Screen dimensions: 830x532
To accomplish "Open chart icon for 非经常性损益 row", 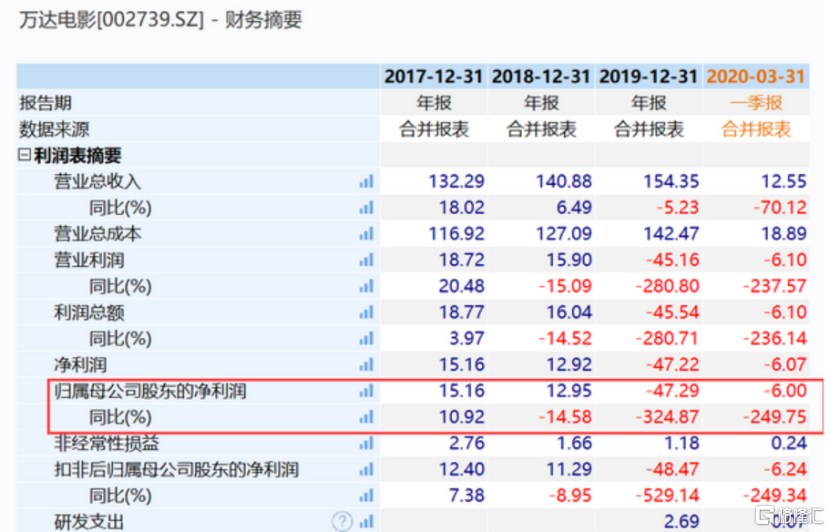I will 366,443.
